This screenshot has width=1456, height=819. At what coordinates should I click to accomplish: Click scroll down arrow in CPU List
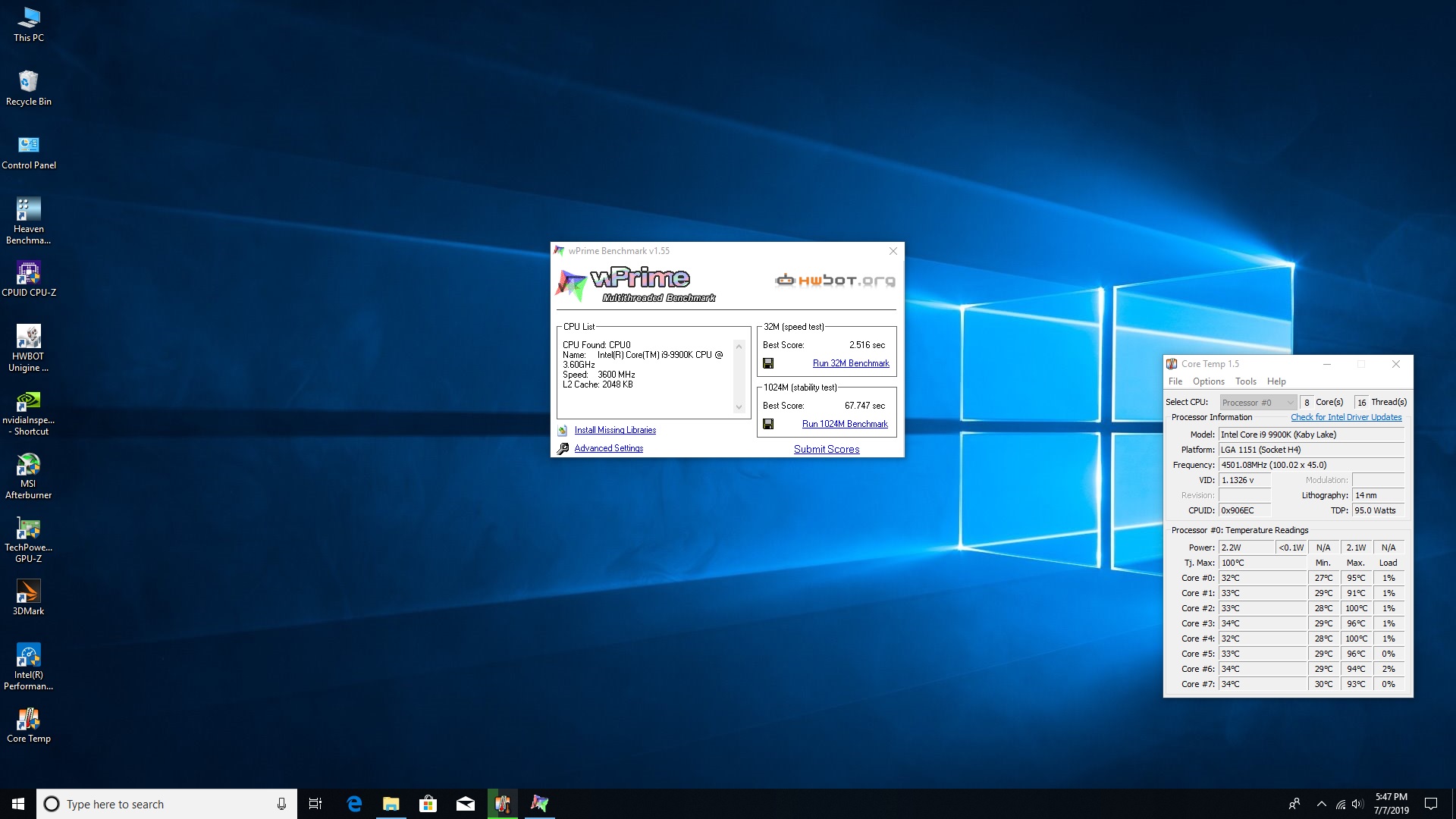(739, 407)
